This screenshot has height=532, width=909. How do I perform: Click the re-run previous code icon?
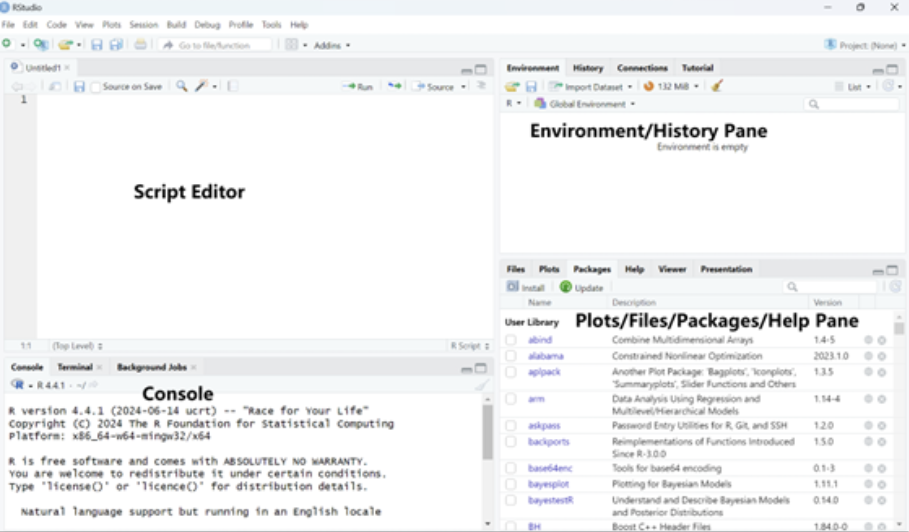click(395, 87)
